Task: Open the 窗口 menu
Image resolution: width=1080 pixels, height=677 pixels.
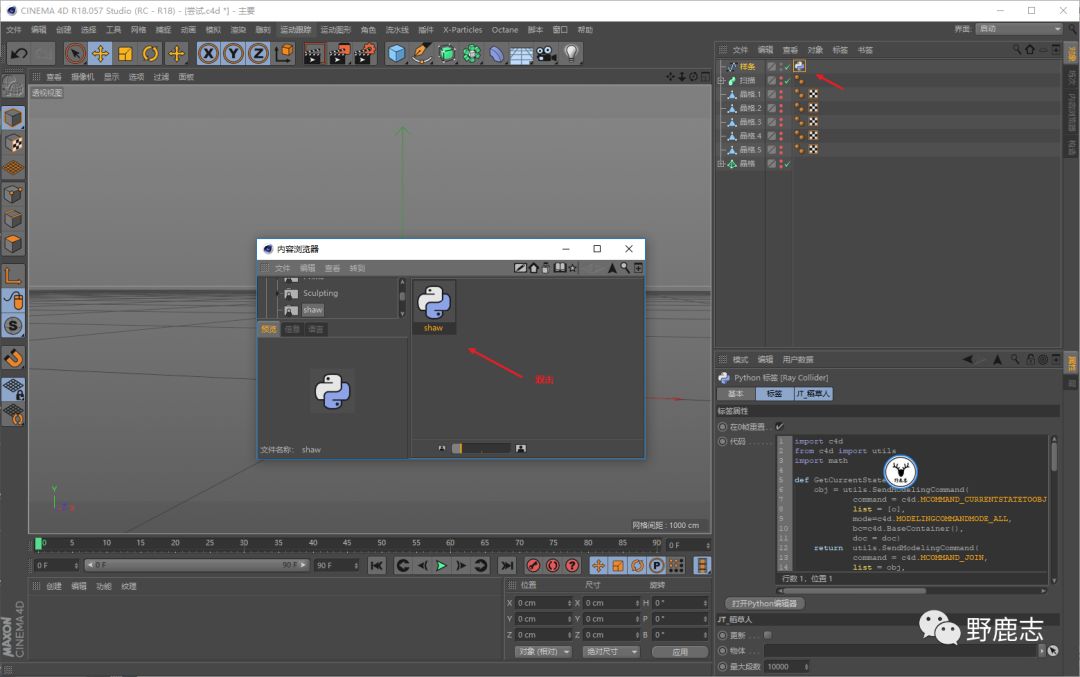Action: coord(561,30)
